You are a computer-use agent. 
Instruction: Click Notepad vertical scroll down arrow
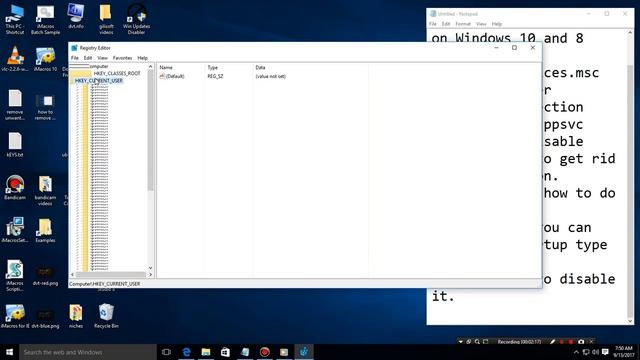[x=630, y=321]
